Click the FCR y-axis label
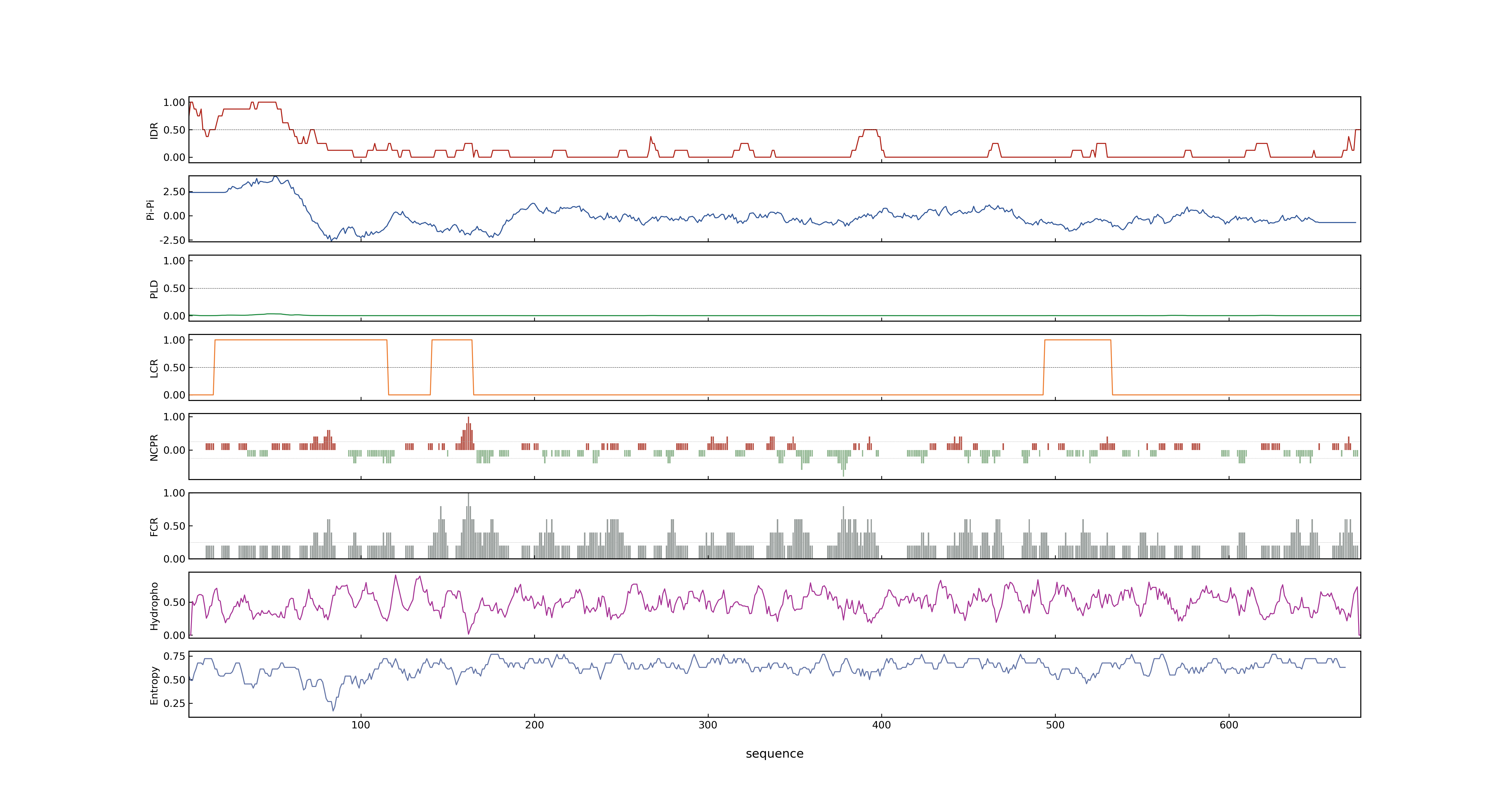 [154, 526]
